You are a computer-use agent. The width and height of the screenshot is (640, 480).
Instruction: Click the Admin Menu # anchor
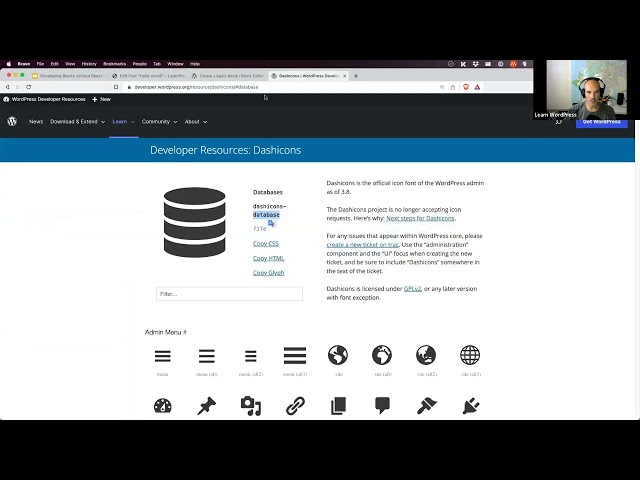[x=165, y=332]
